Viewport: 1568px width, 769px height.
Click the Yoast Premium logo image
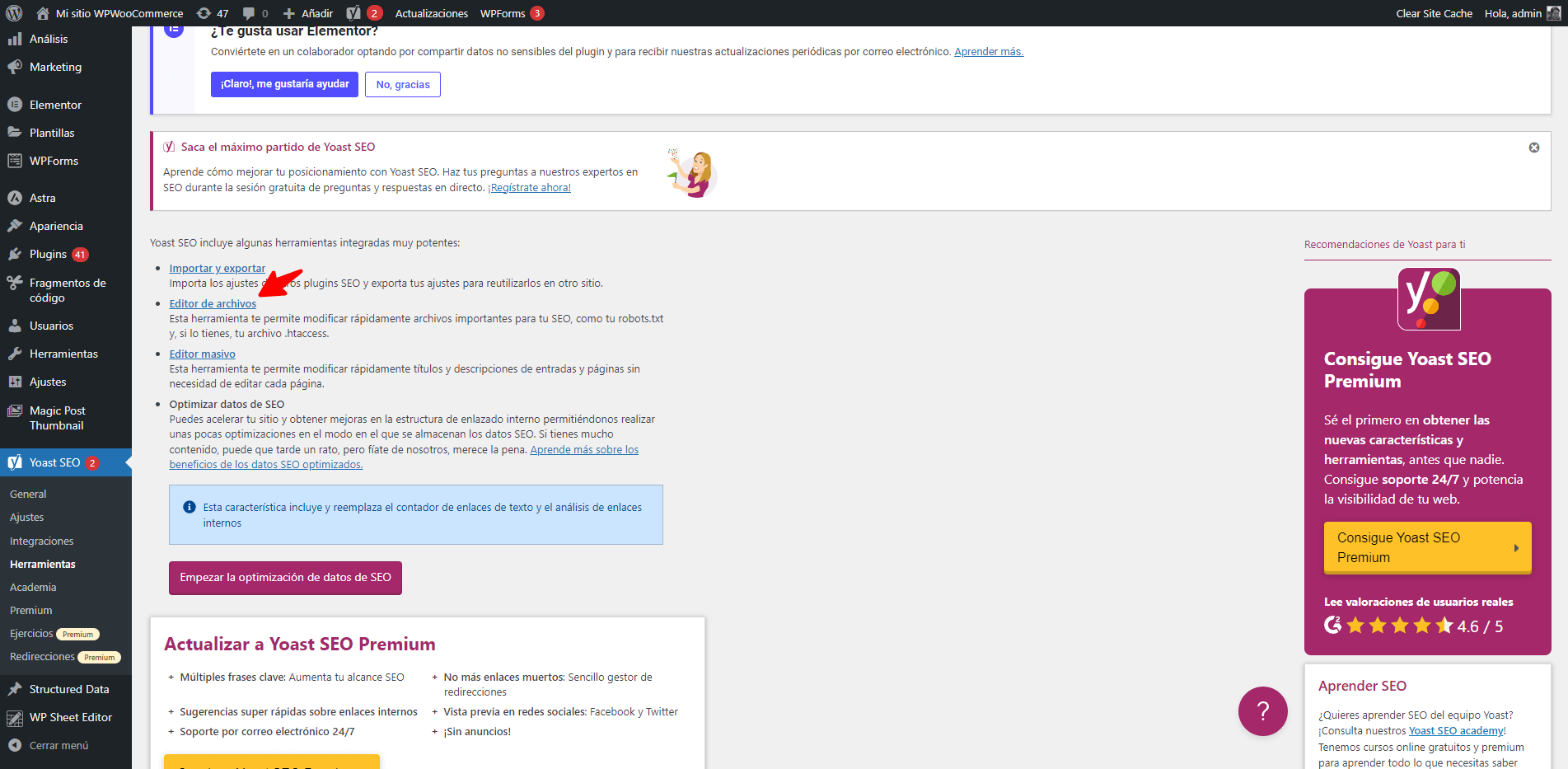point(1429,298)
